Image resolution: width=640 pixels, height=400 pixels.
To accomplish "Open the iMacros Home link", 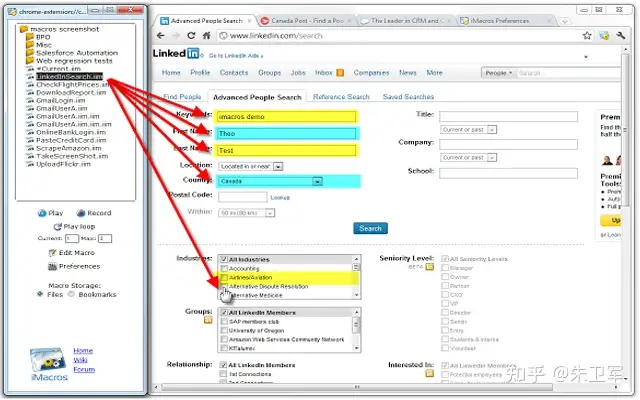I will click(x=83, y=351).
